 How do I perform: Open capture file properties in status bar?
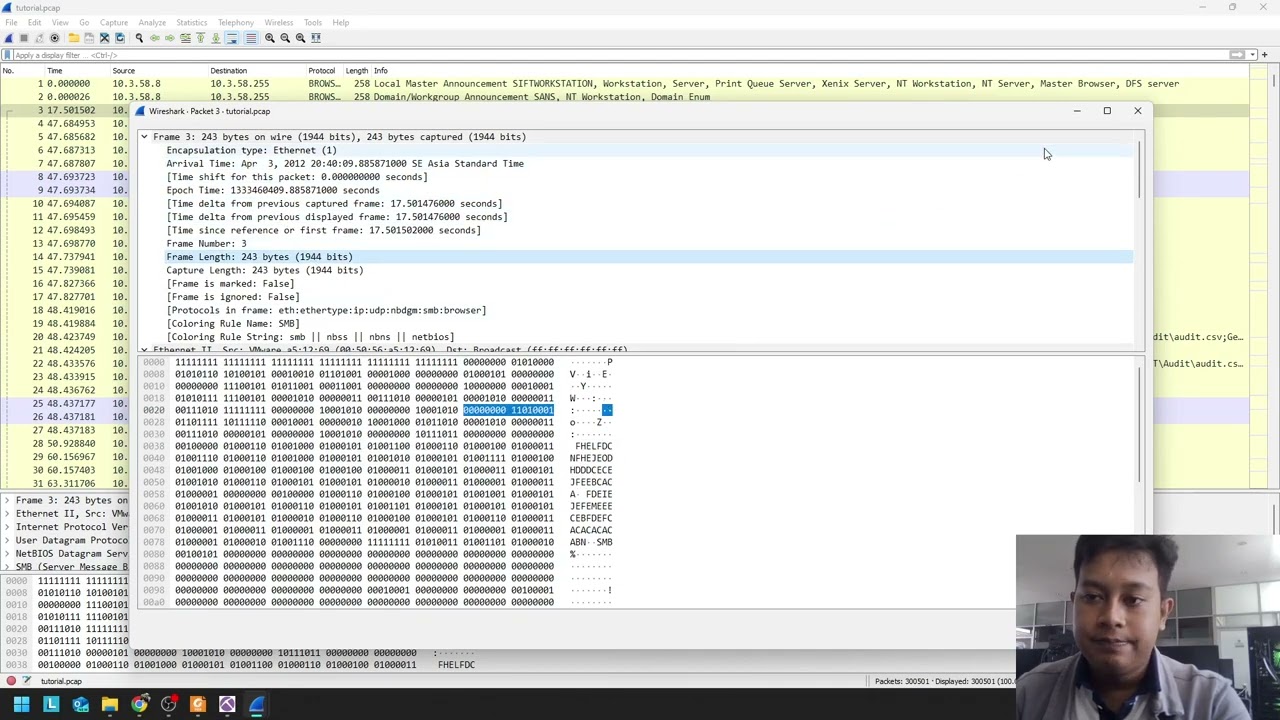27,681
